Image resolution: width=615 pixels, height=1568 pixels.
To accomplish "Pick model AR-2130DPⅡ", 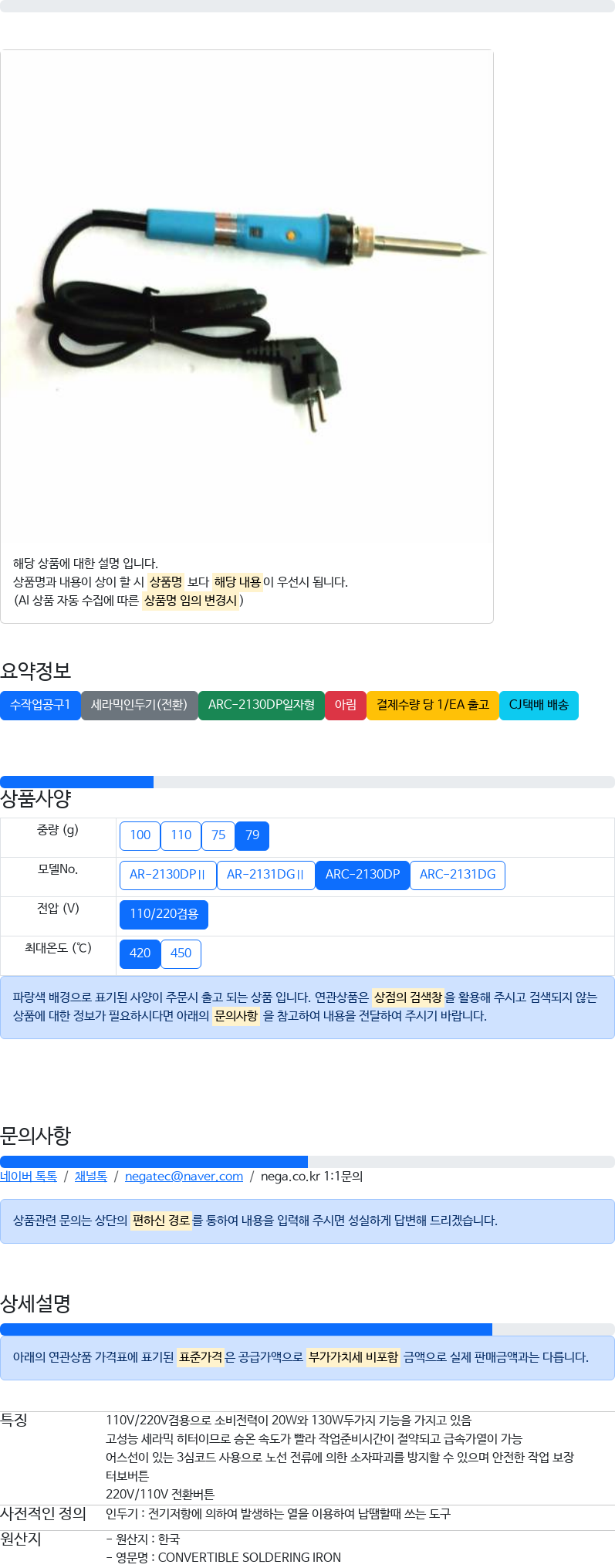I will [168, 875].
